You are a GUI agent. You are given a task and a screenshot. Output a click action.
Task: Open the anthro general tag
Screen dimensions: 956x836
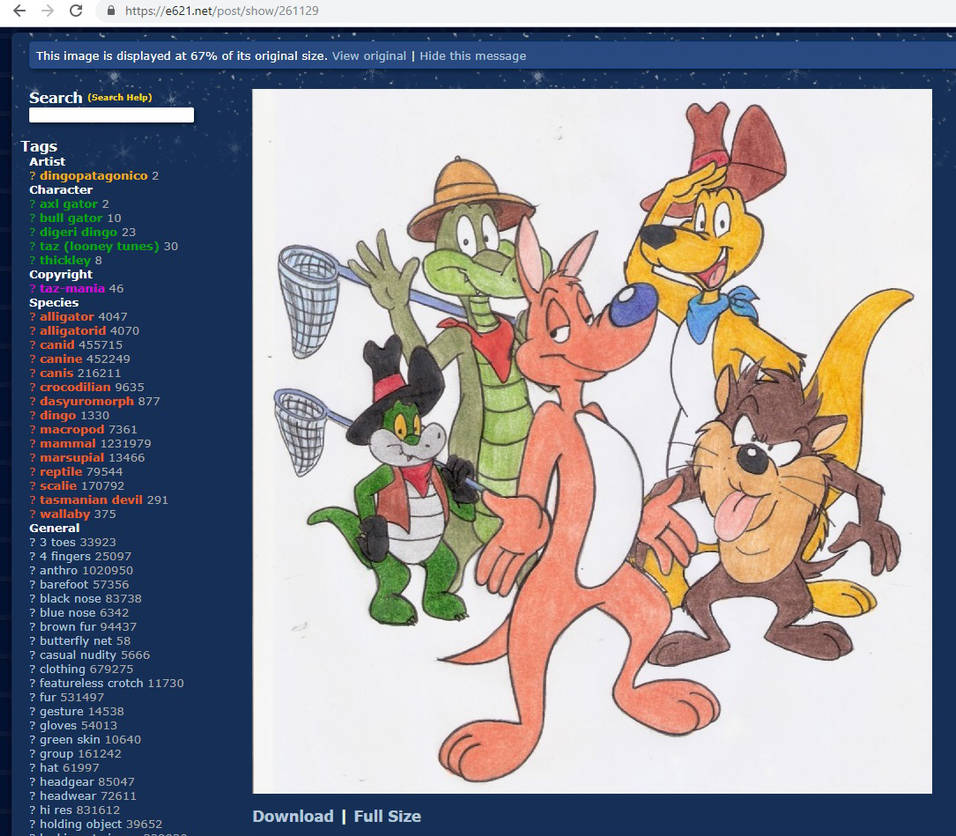coord(59,570)
